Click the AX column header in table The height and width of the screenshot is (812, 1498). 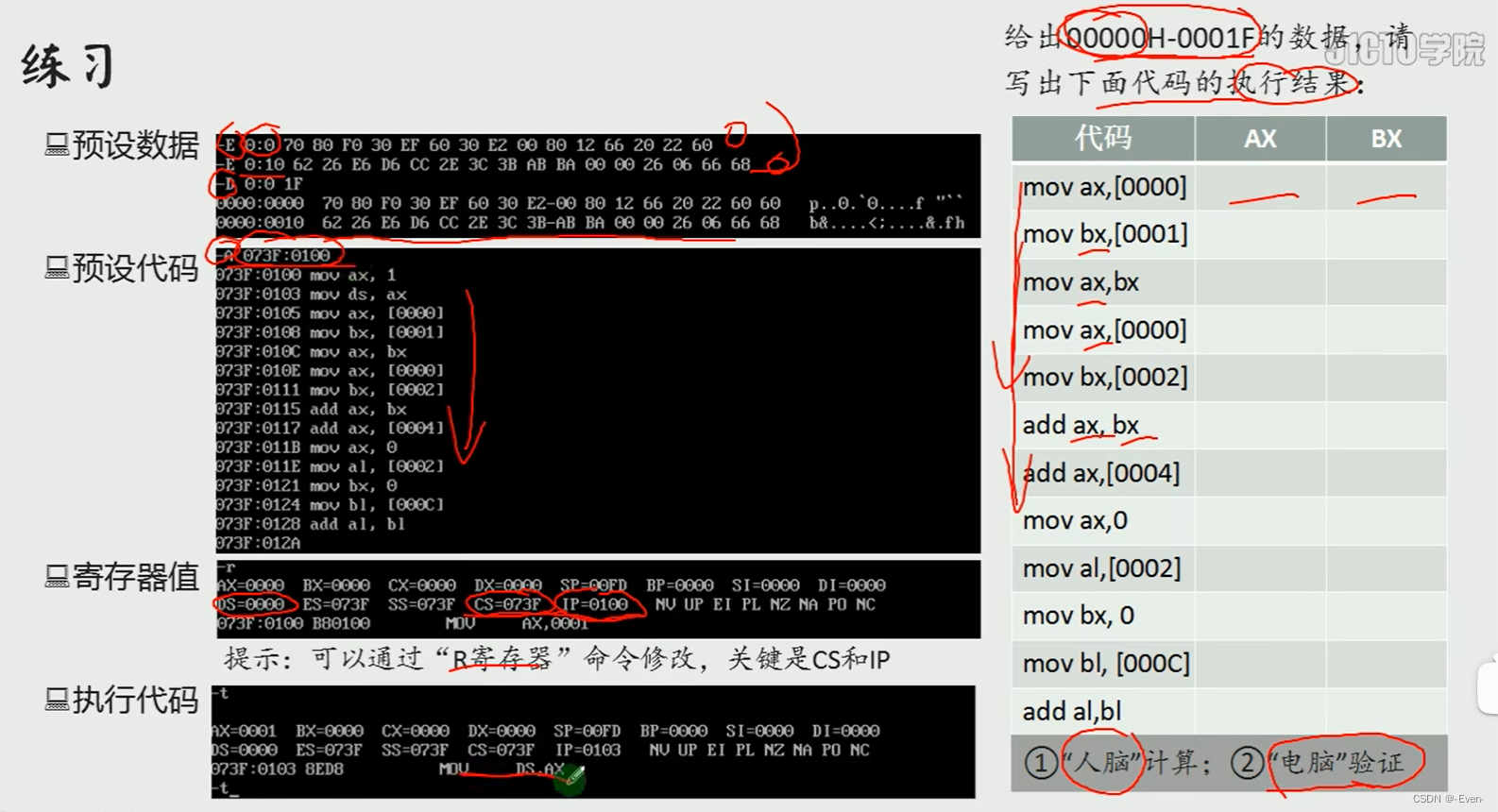coord(1260,139)
